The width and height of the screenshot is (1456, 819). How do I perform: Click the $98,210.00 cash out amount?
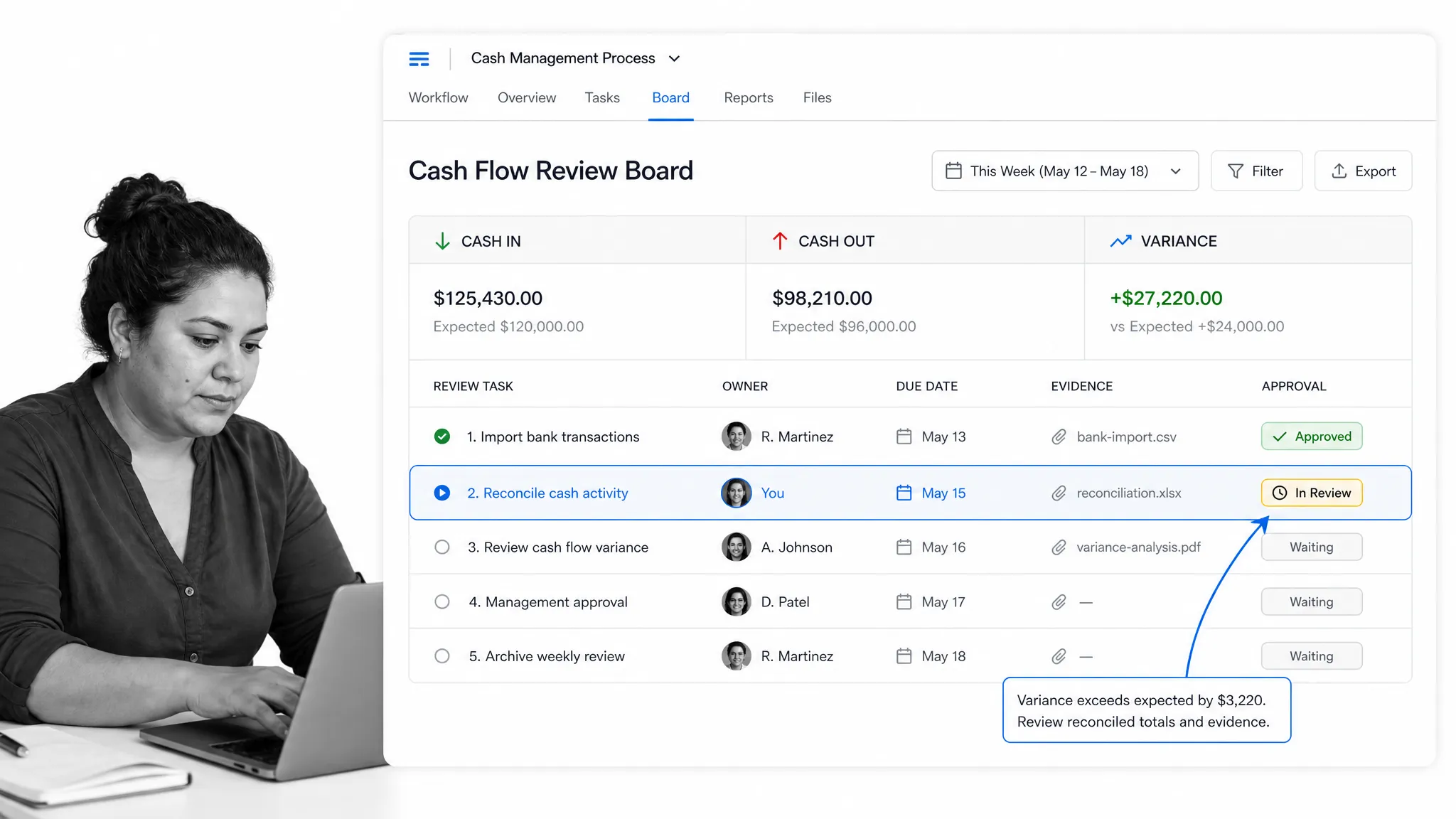click(x=822, y=298)
